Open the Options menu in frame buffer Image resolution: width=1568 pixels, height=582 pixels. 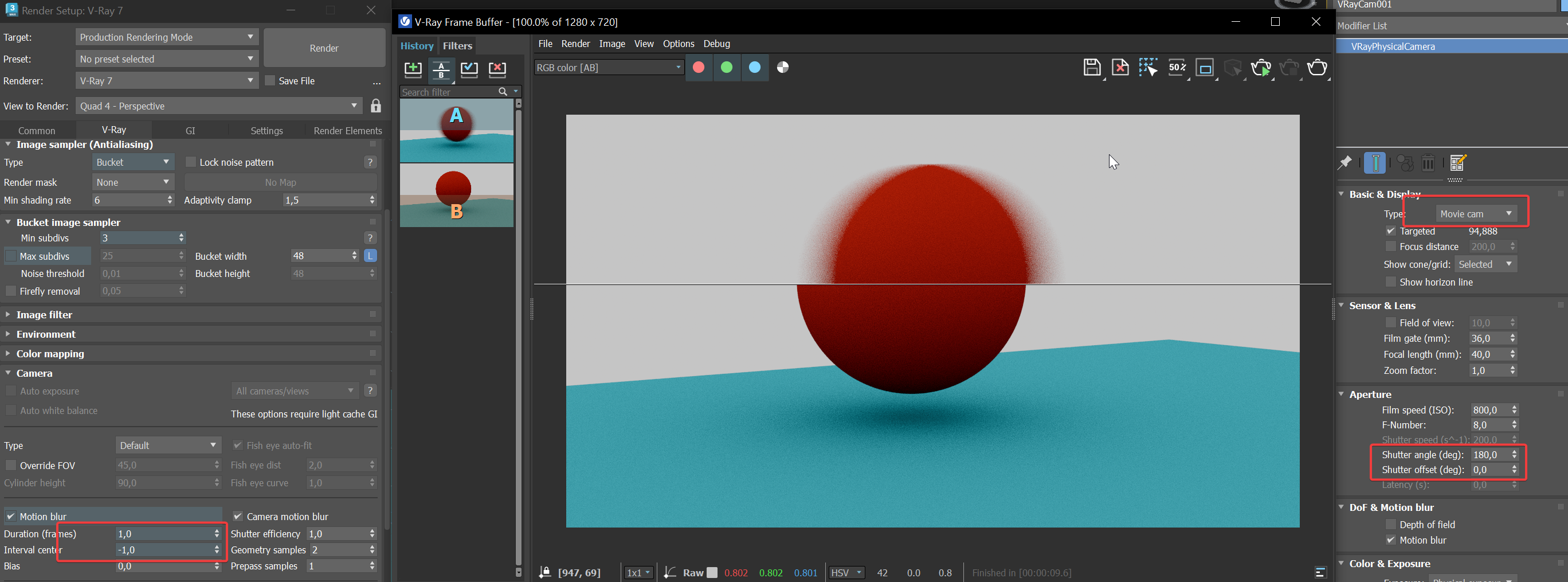[x=678, y=44]
